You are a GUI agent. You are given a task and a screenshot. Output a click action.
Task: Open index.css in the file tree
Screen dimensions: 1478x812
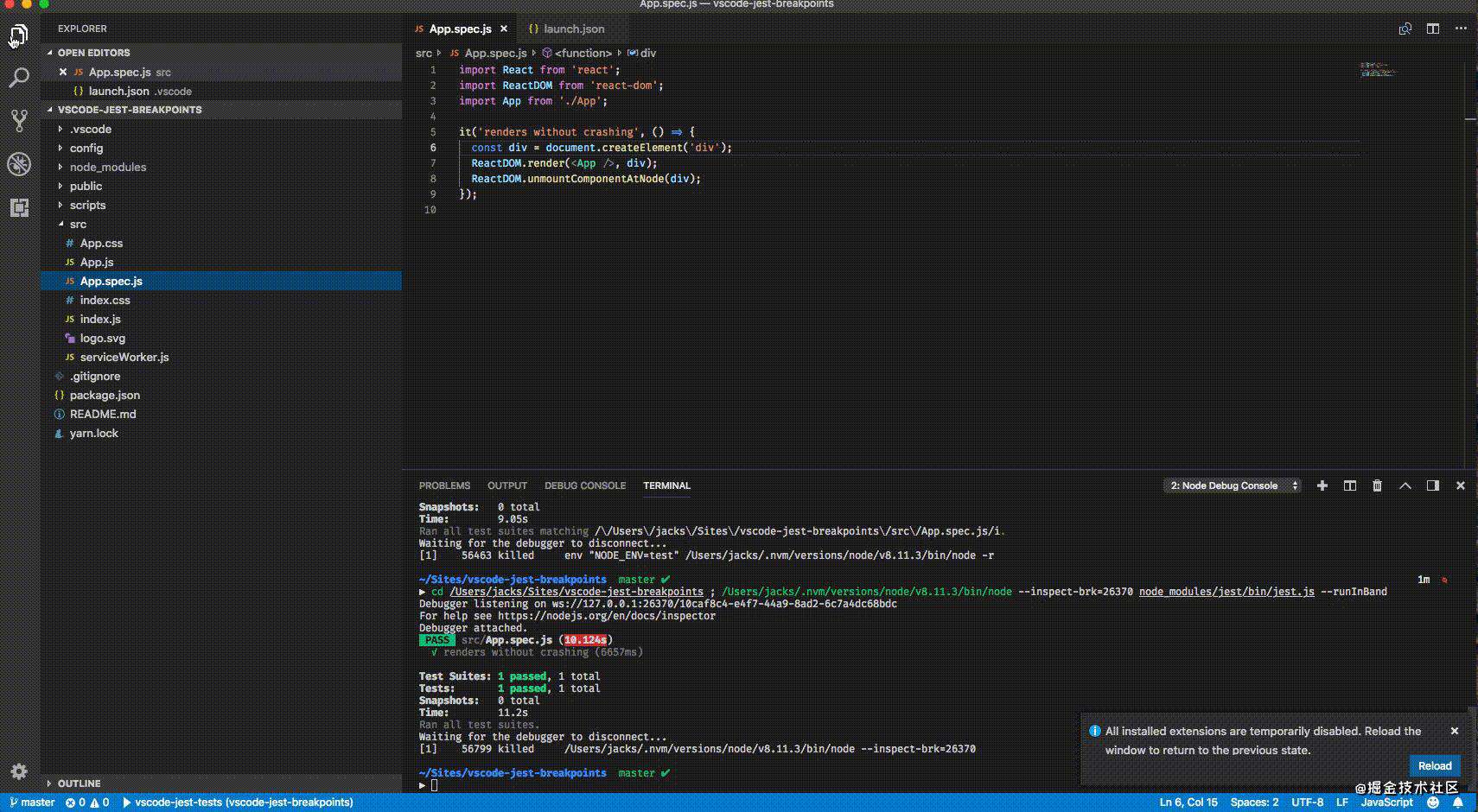pyautogui.click(x=221, y=300)
